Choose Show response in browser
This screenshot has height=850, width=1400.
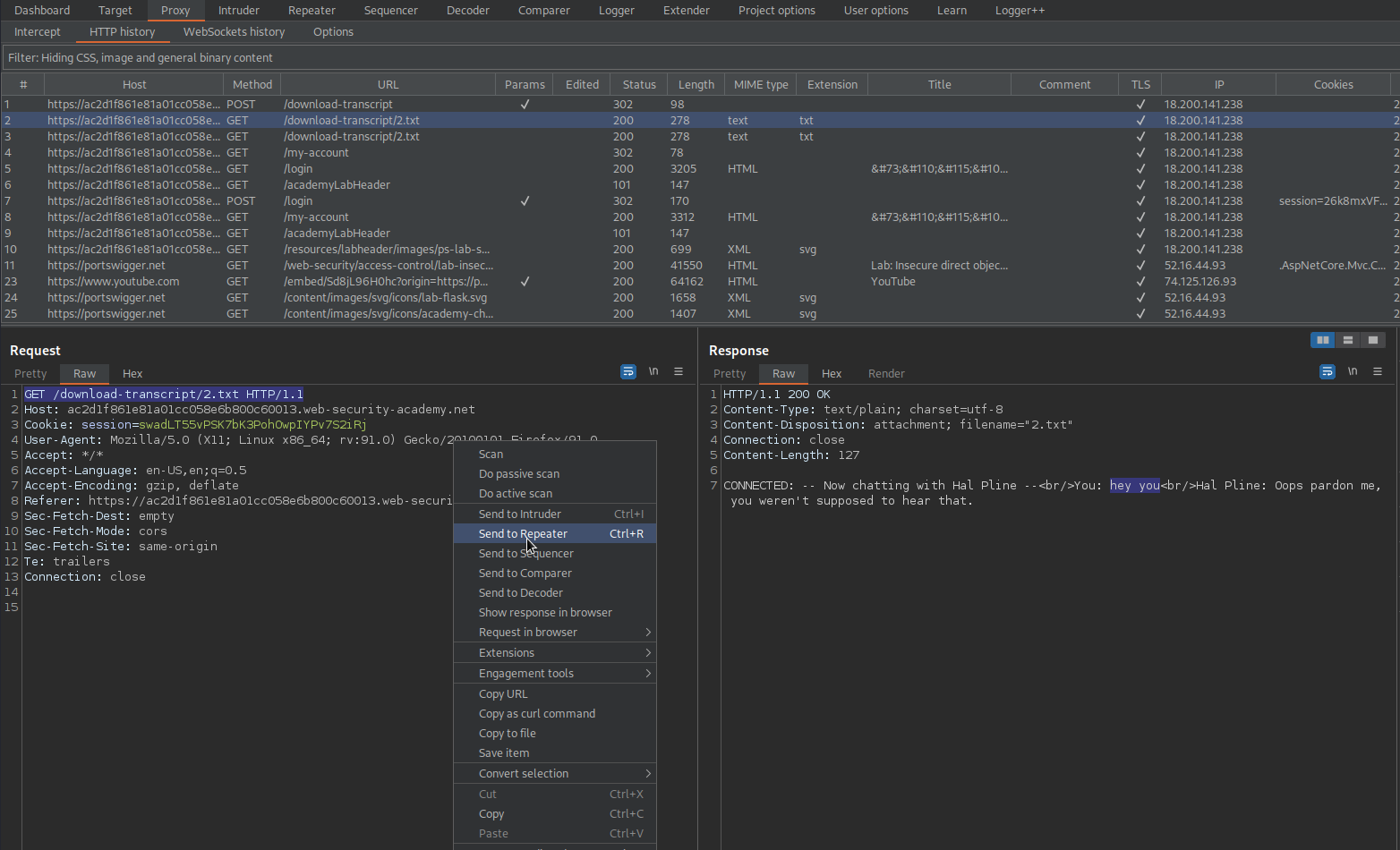pyautogui.click(x=555, y=613)
